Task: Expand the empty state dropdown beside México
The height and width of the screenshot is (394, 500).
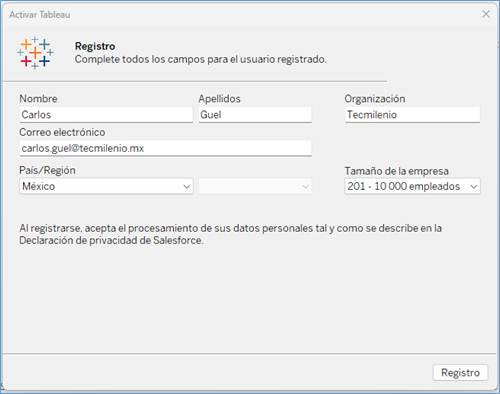Action: coord(255,186)
